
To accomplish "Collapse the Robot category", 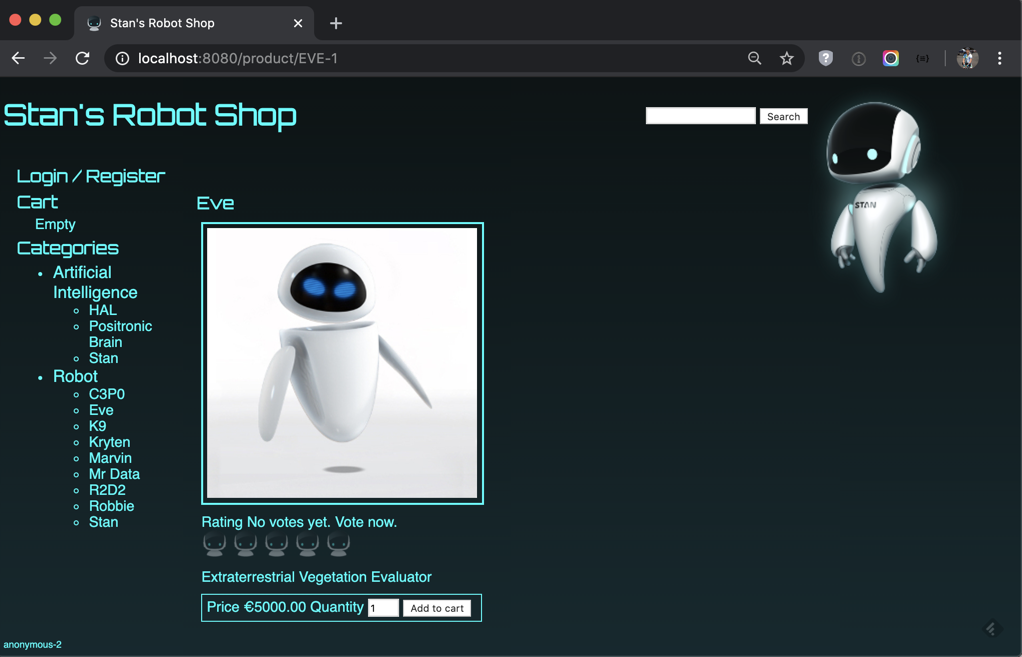I will coord(76,376).
